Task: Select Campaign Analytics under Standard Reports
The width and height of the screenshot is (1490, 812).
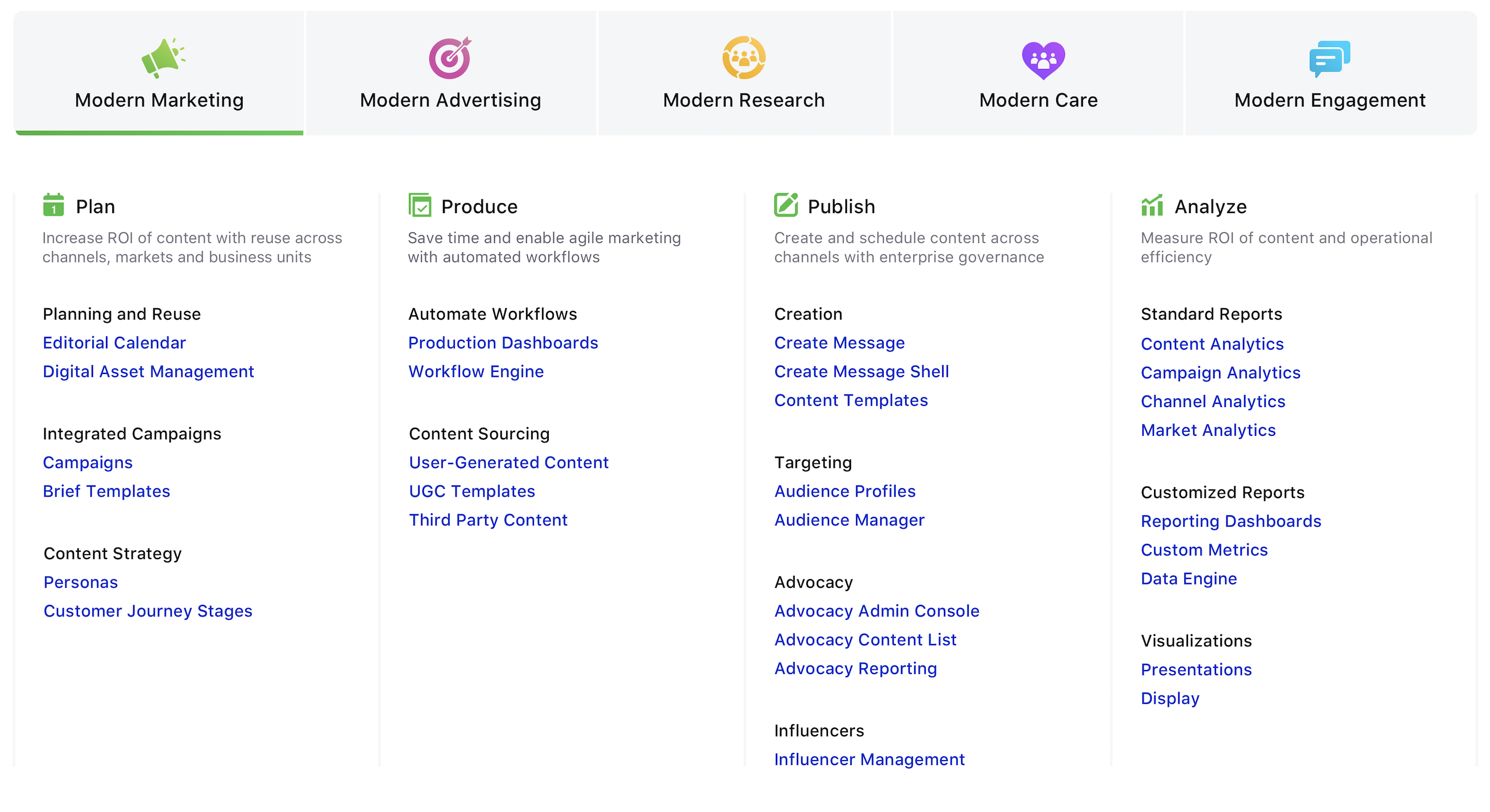Action: (1221, 372)
